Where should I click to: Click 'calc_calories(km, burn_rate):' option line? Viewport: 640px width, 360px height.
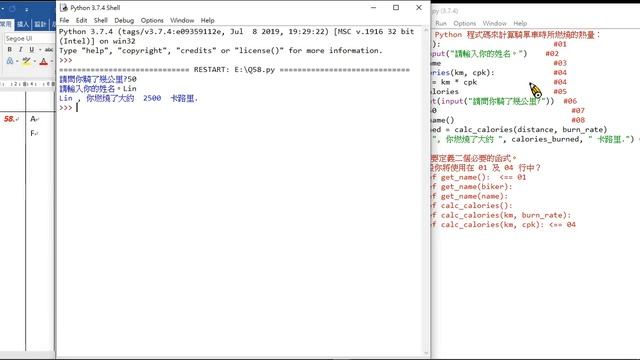(x=506, y=215)
